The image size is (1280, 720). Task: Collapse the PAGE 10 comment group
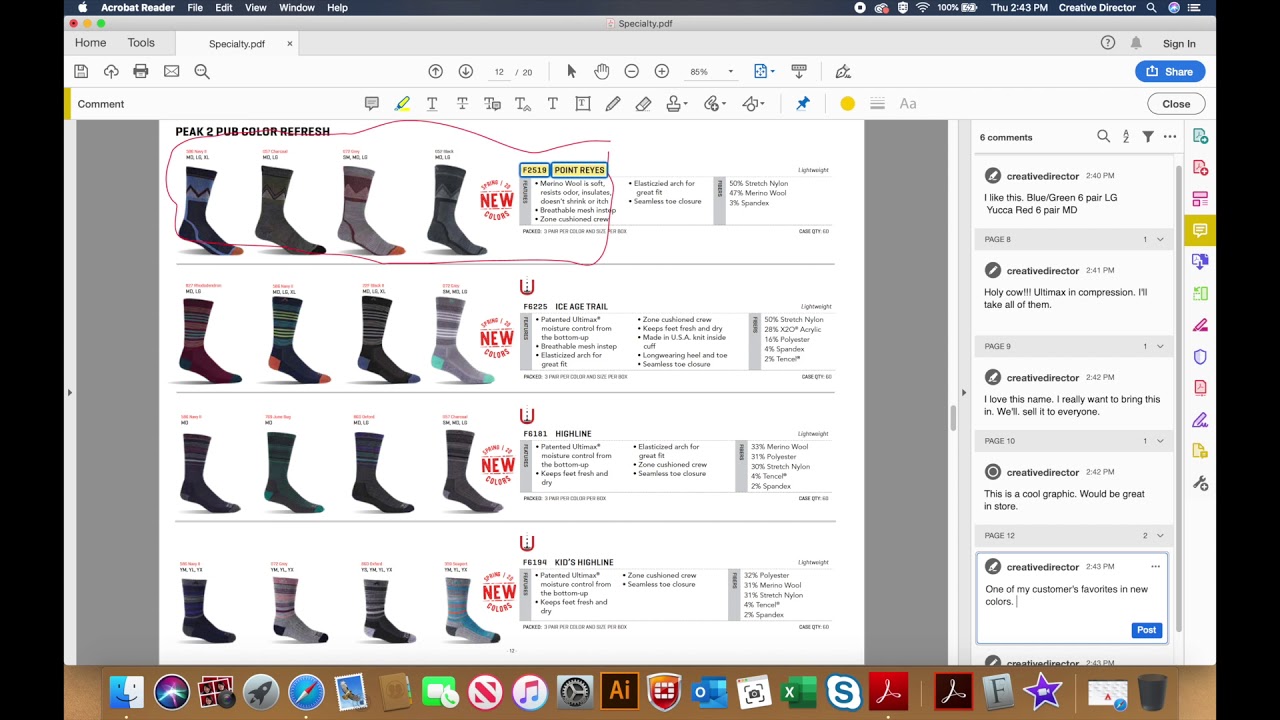1160,441
